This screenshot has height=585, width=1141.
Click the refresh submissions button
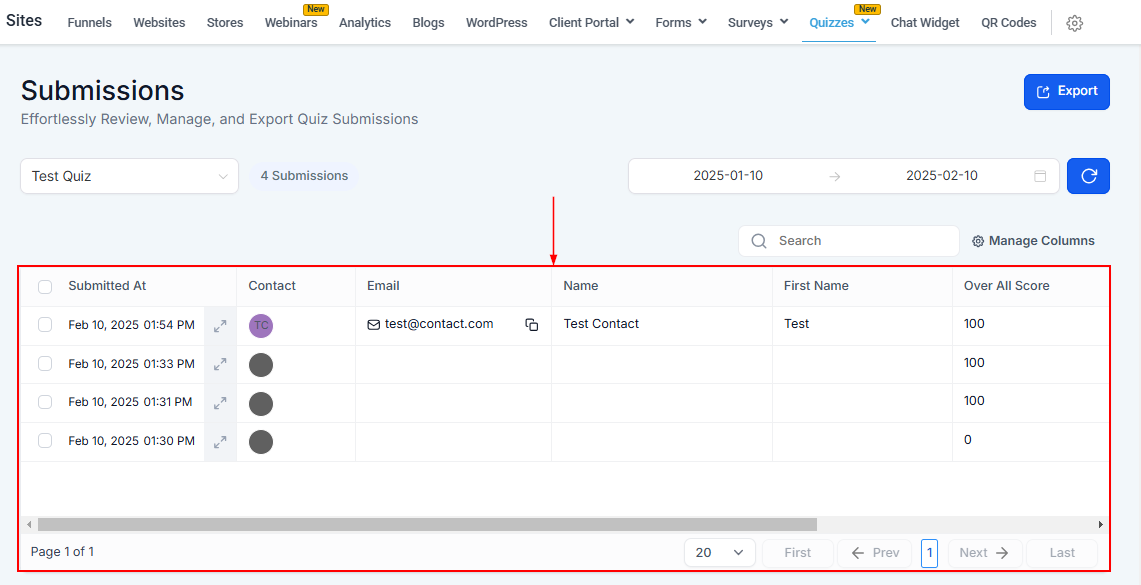click(1088, 176)
